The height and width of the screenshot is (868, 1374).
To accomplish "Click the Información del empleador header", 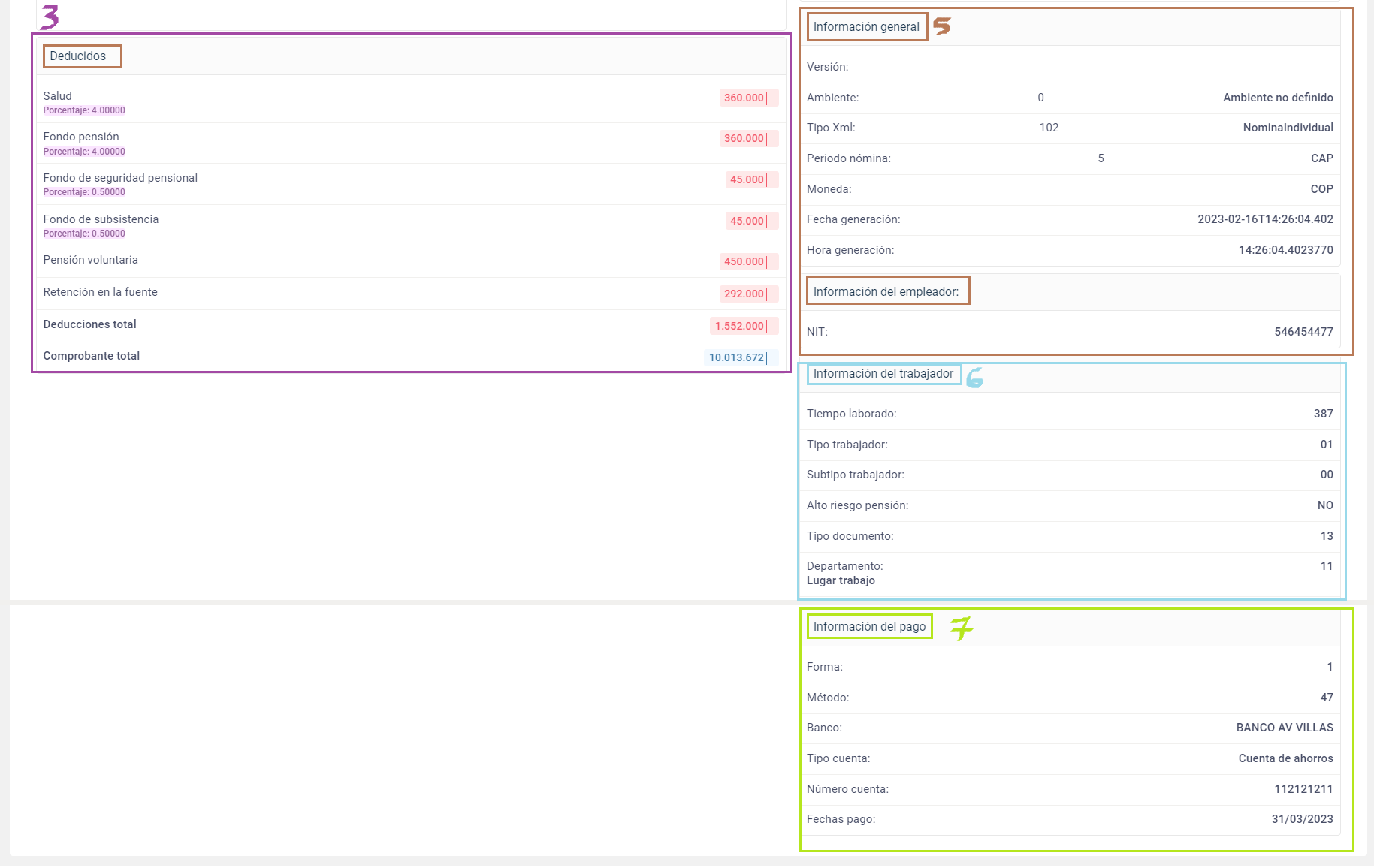I will point(886,292).
